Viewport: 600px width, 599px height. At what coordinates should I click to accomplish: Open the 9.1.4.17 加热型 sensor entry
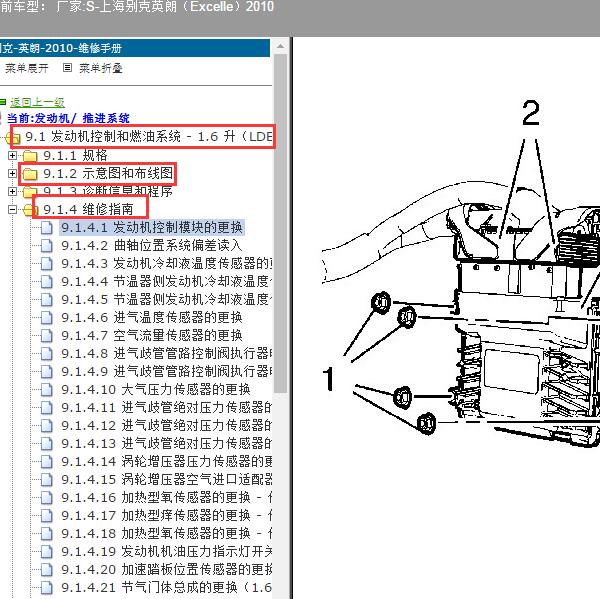166,515
